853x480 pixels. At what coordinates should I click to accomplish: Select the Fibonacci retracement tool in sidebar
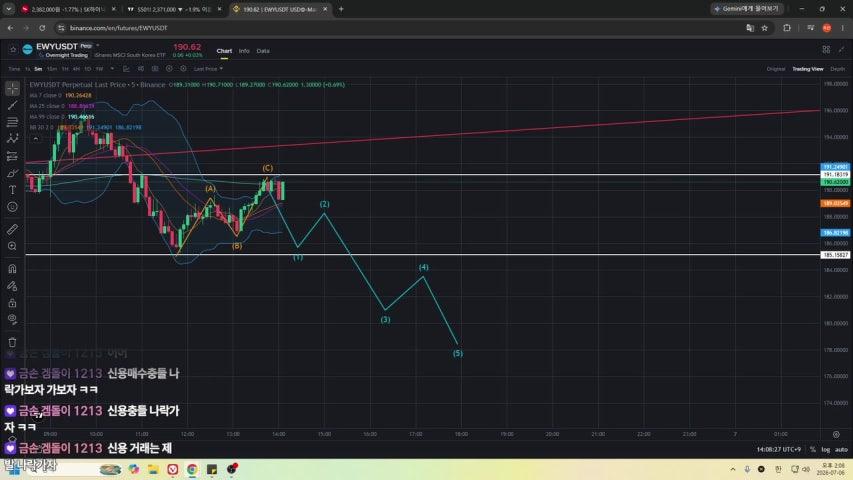(12, 122)
